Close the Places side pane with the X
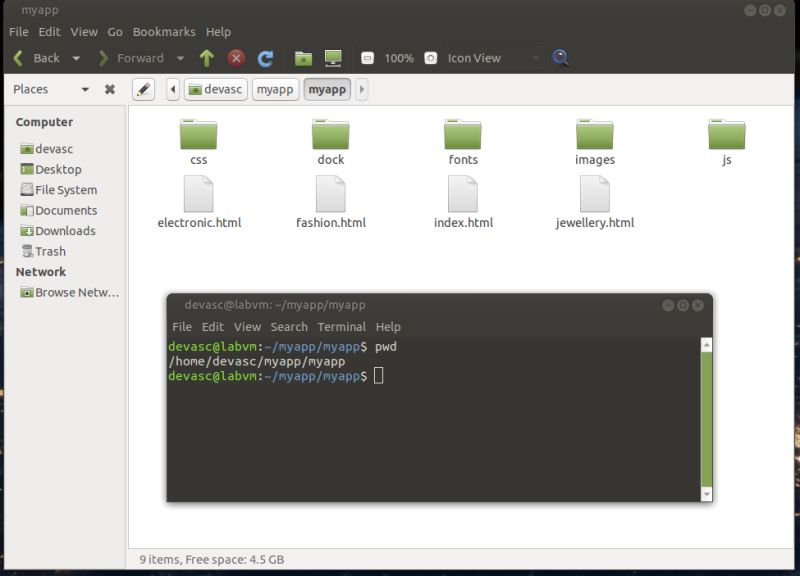 tap(109, 89)
